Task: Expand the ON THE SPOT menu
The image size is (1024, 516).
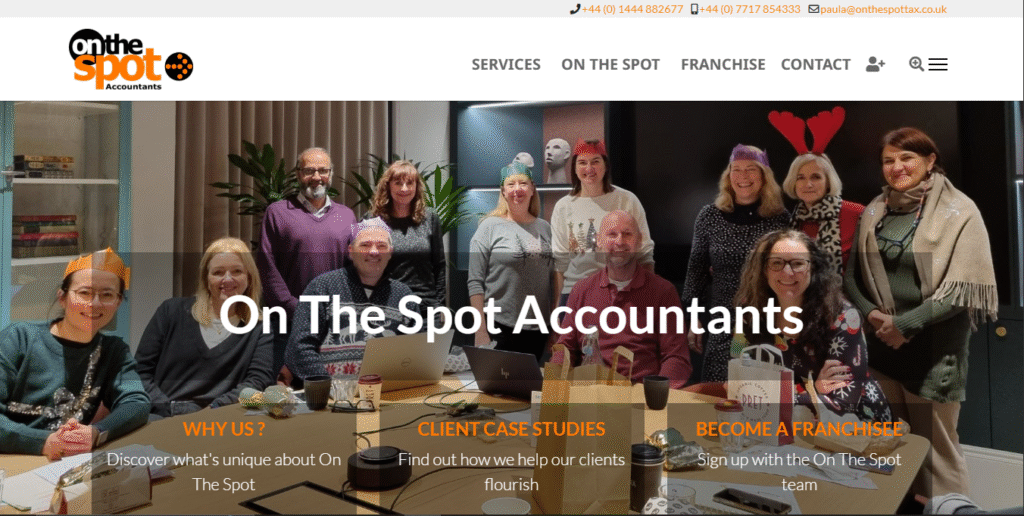Action: pyautogui.click(x=611, y=65)
